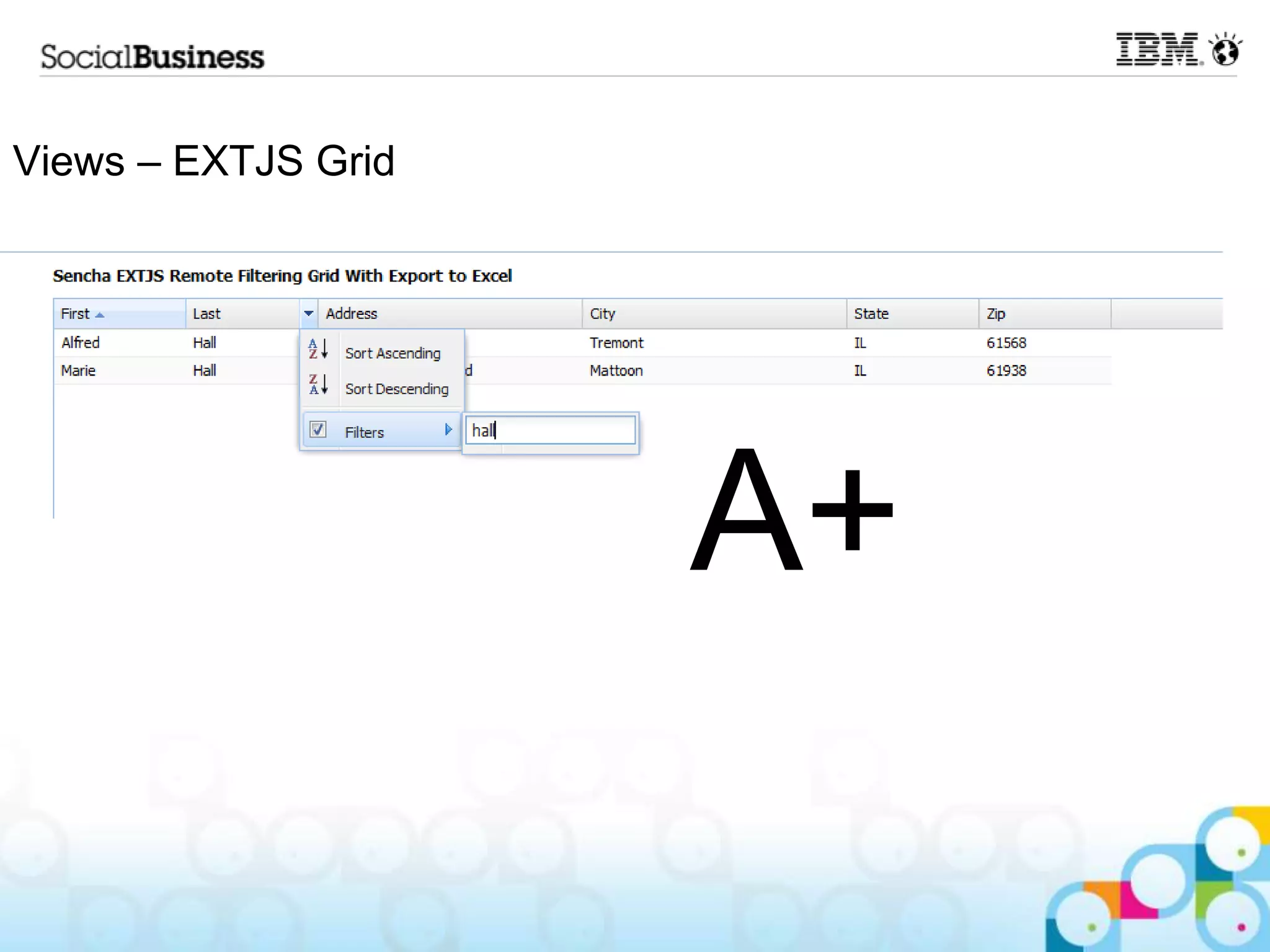Open the Last column dropdown arrow
1270x952 pixels.
point(309,314)
